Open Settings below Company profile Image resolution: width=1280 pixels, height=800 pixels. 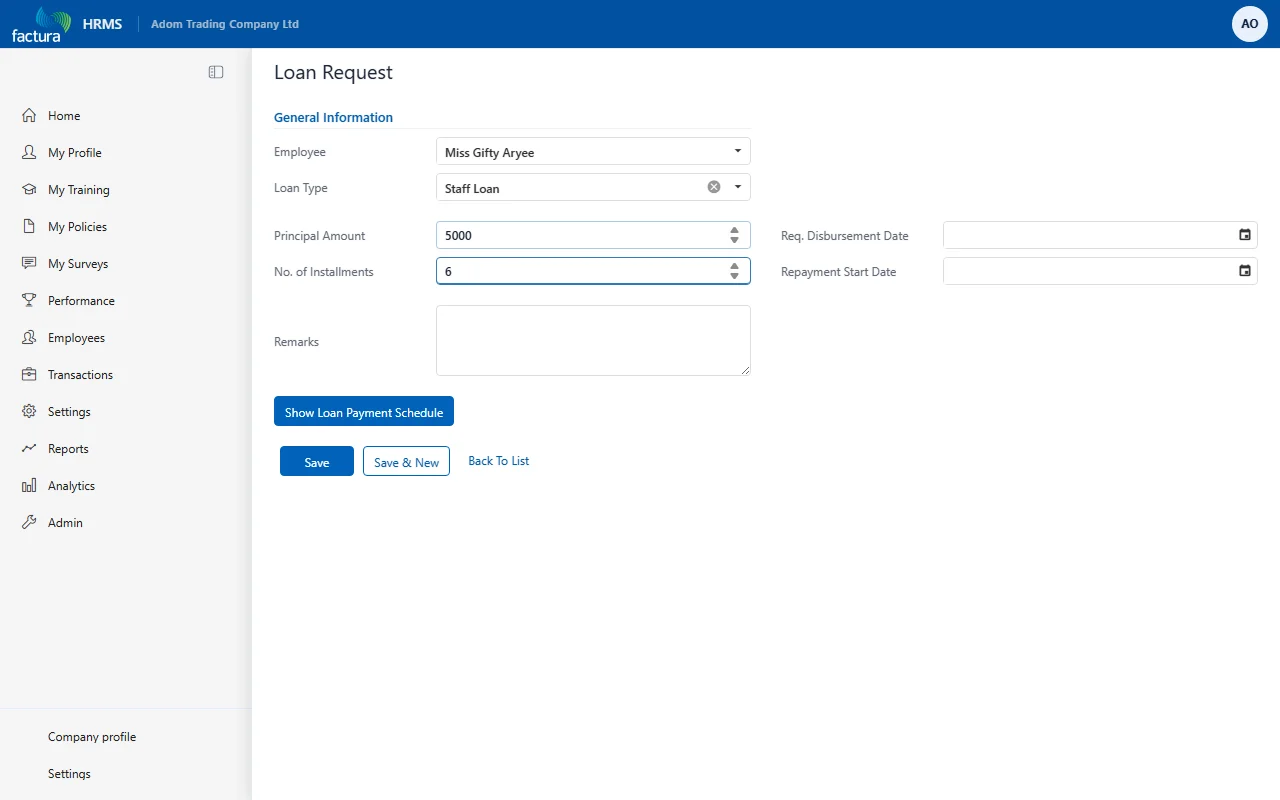coord(69,774)
